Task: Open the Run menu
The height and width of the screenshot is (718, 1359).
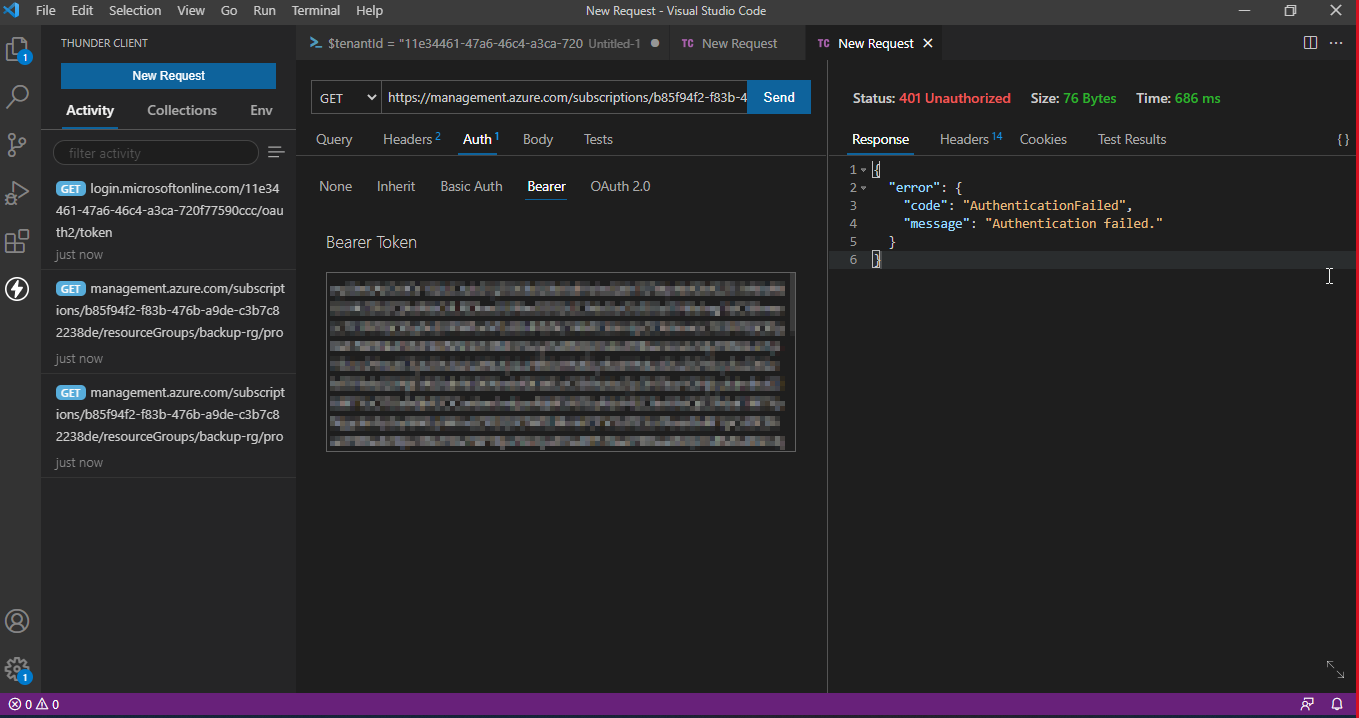Action: 265,11
